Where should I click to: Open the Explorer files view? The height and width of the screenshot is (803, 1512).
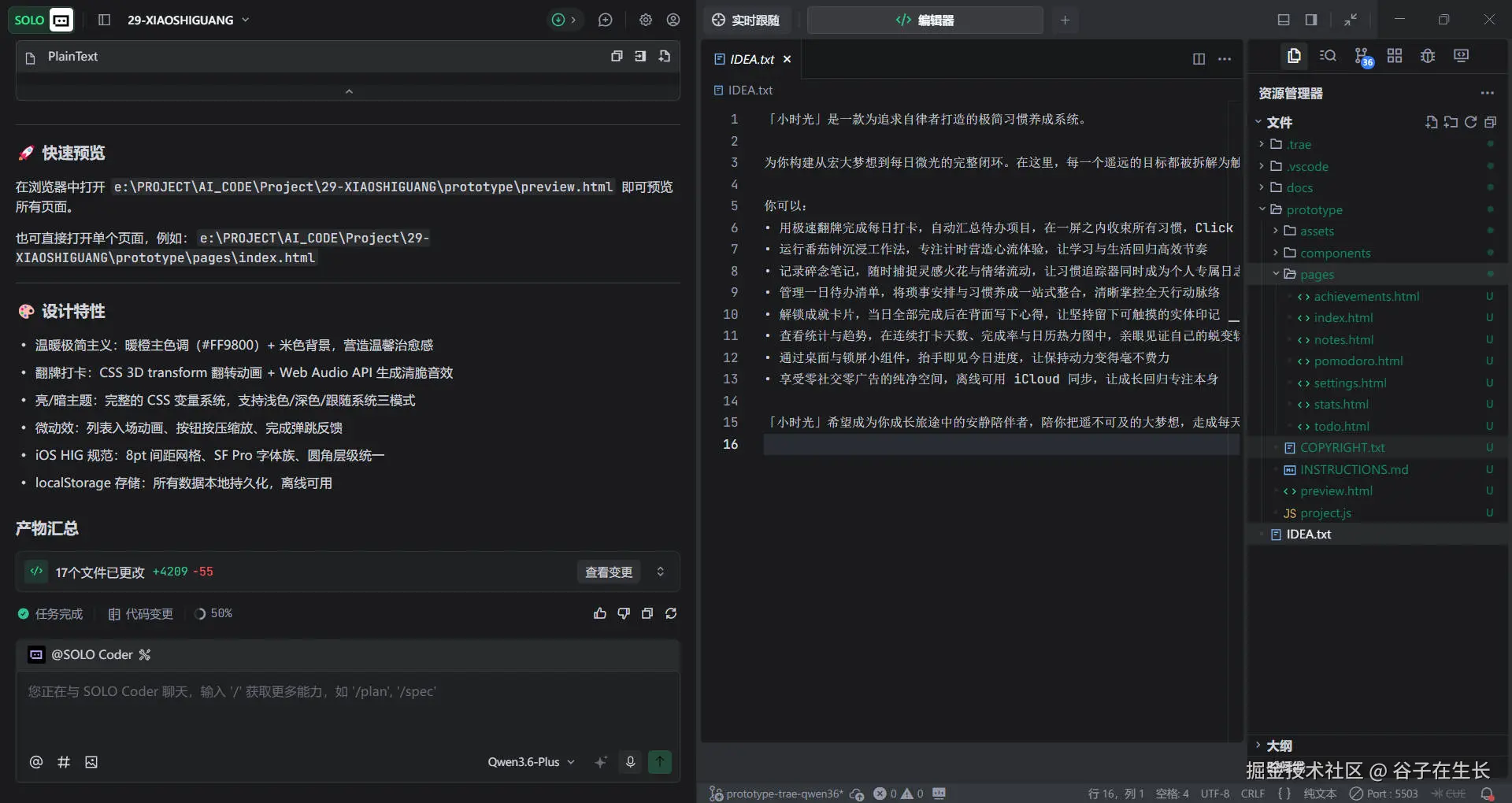tap(1294, 56)
